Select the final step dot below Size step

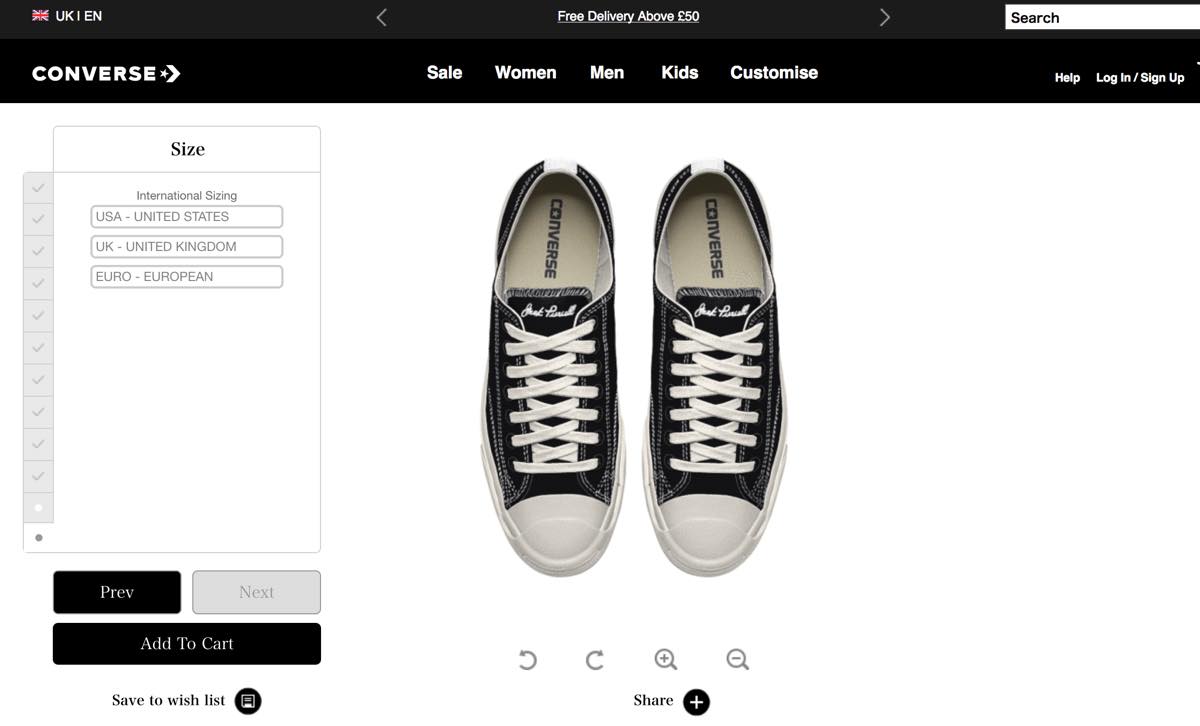point(39,538)
